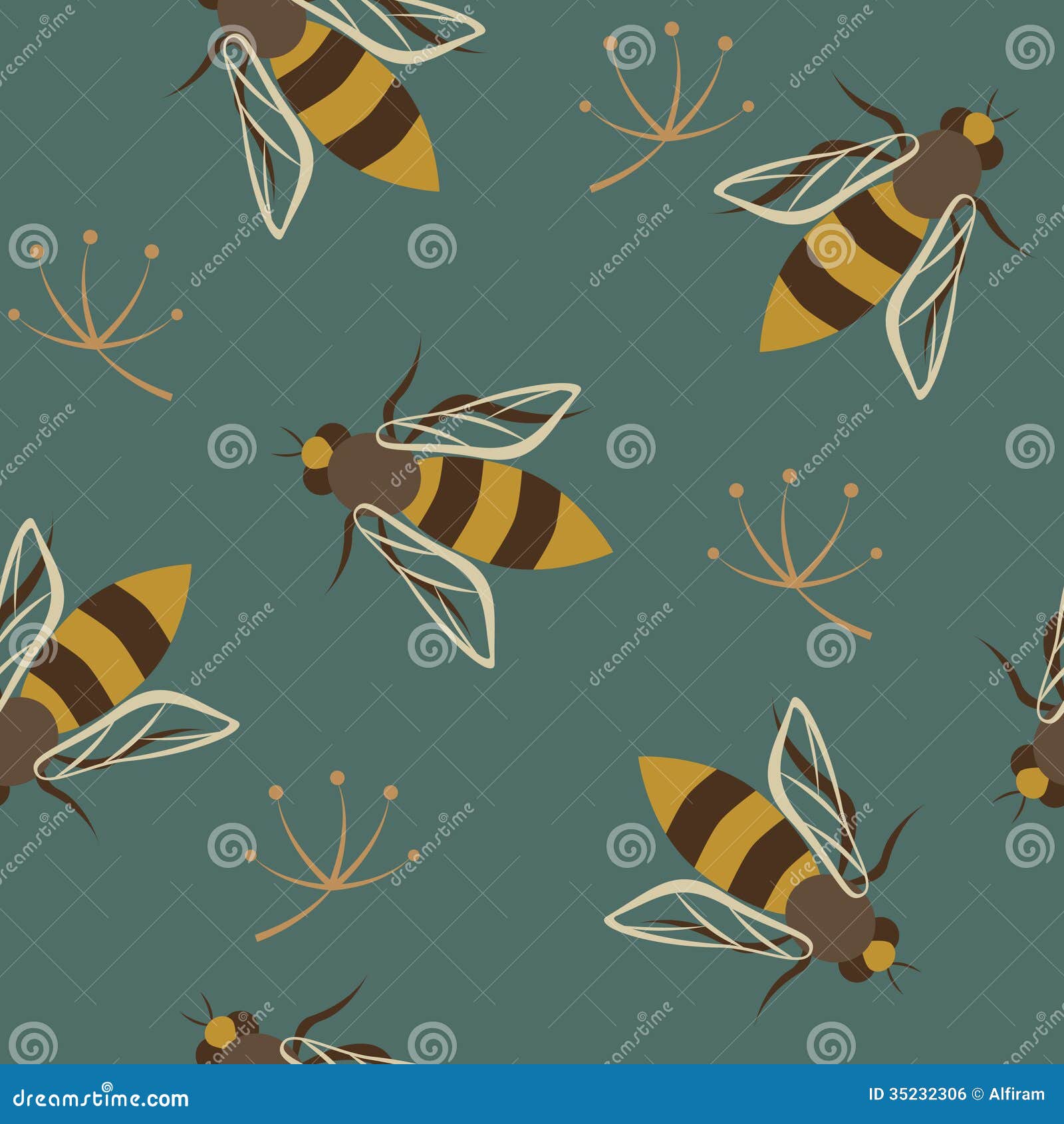The height and width of the screenshot is (1124, 1064).
Task: Click the bee in the center
Action: coord(465,505)
